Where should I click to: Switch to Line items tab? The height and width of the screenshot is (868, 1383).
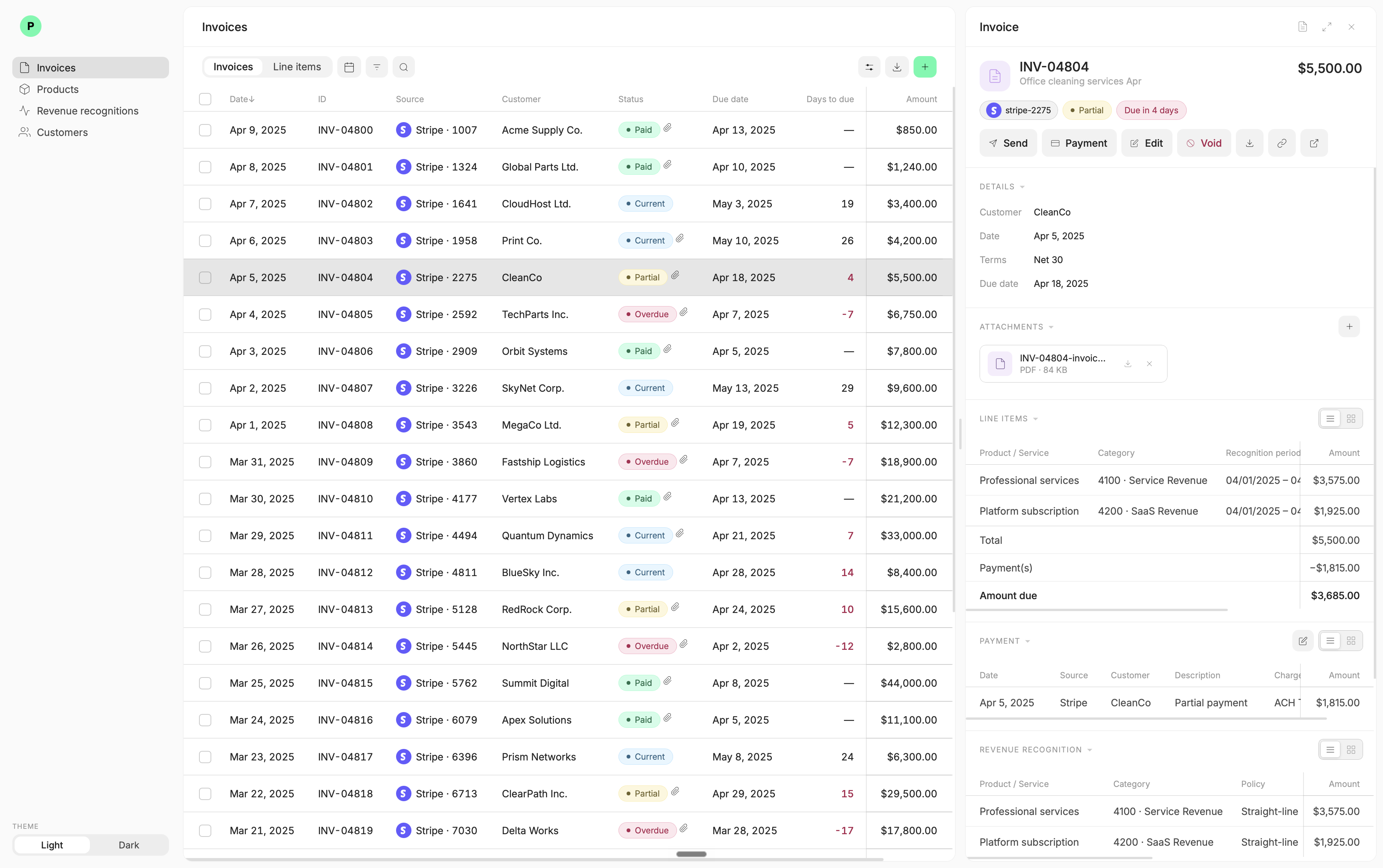[297, 67]
